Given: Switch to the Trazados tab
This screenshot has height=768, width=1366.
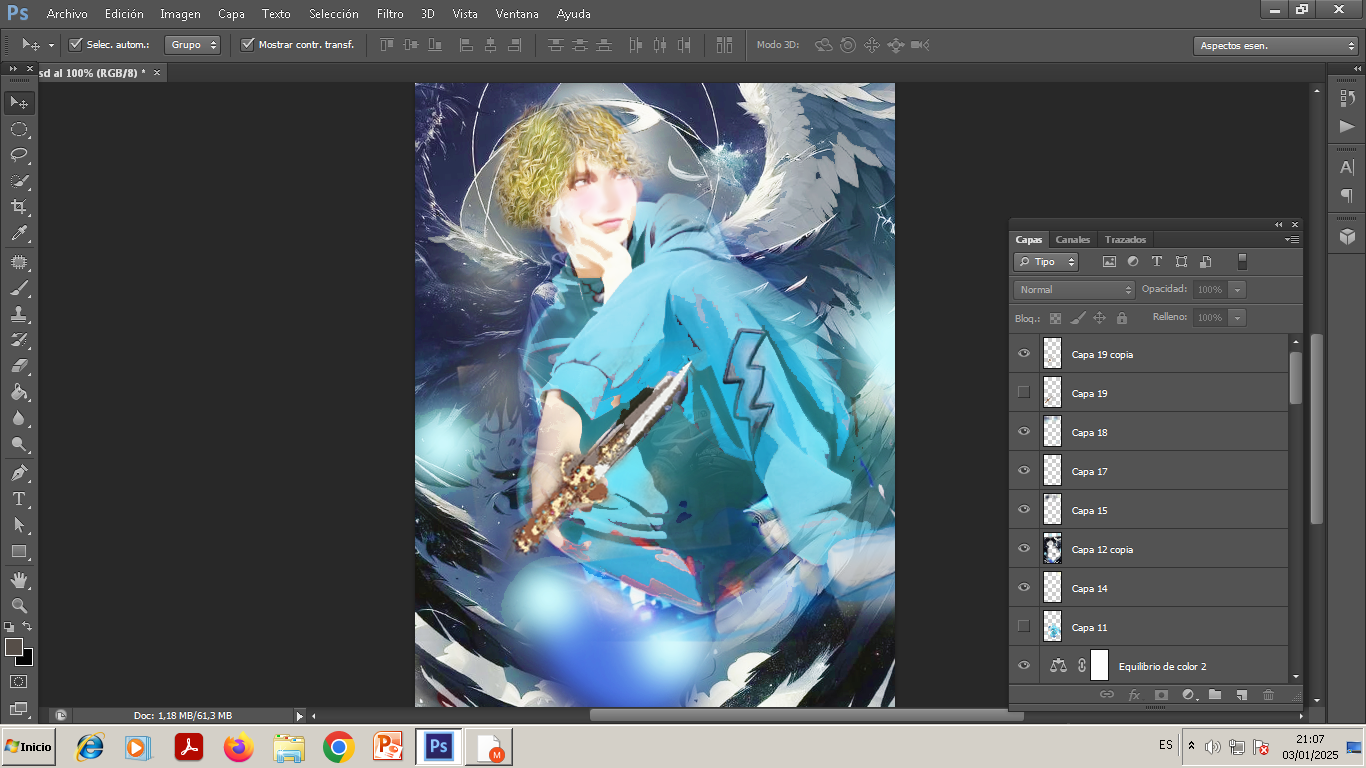Looking at the screenshot, I should point(1125,240).
